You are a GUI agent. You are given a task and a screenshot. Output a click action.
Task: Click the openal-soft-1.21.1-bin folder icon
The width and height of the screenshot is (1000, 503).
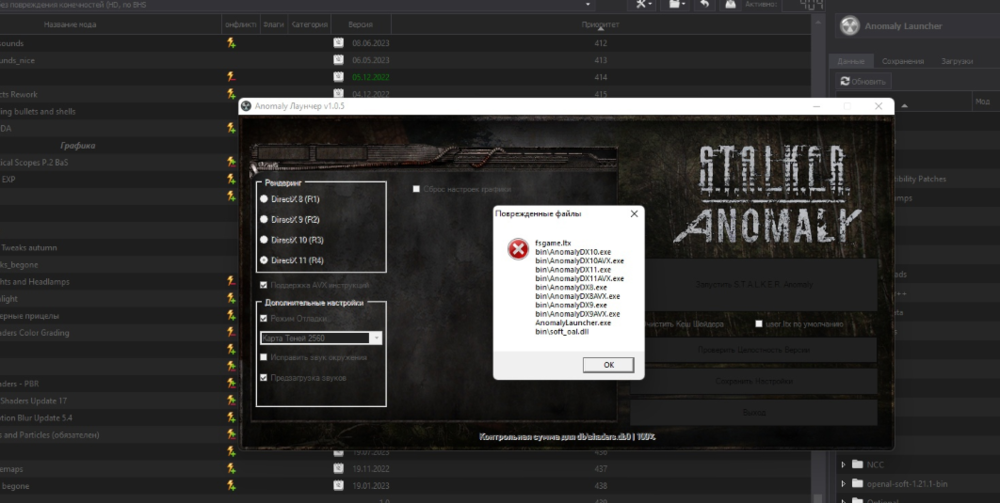856,484
